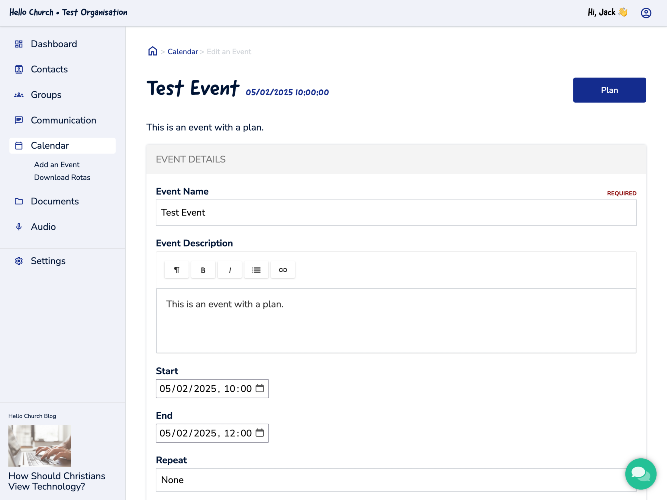Click the Contacts sidebar icon
Screen dimensions: 667x500
tap(19, 69)
